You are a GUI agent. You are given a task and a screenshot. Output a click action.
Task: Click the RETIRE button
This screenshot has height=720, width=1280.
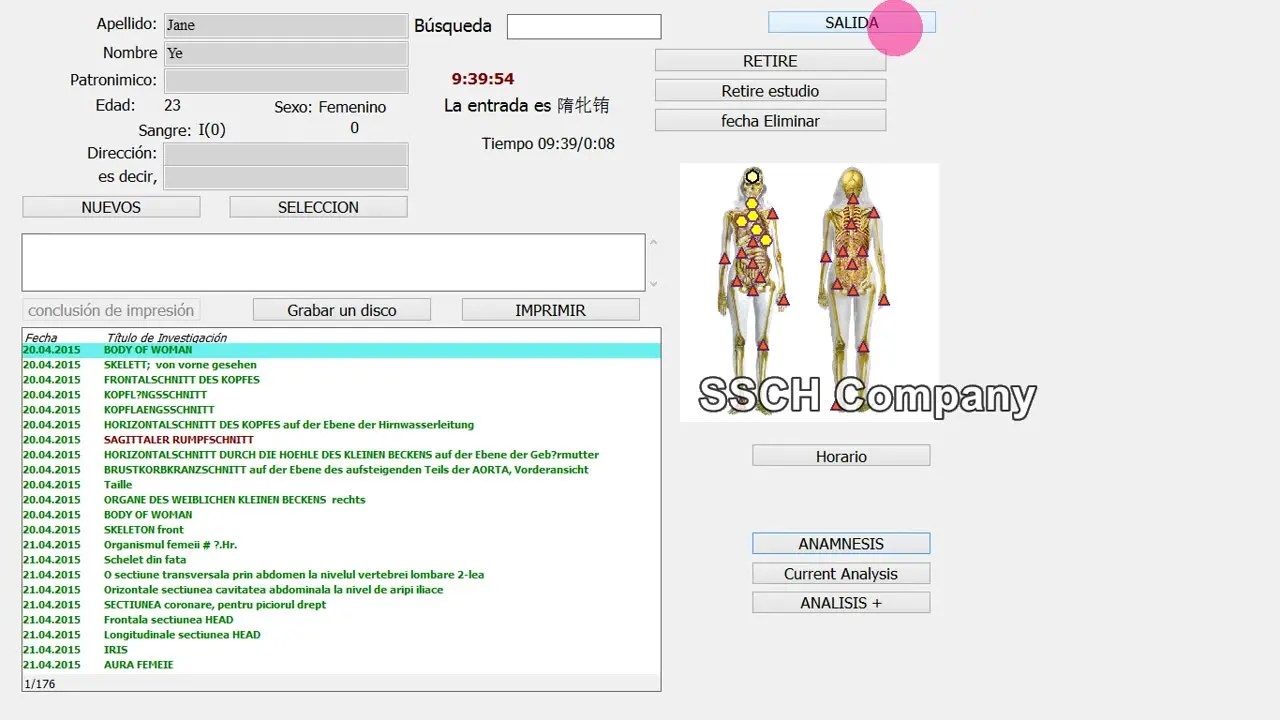point(770,61)
